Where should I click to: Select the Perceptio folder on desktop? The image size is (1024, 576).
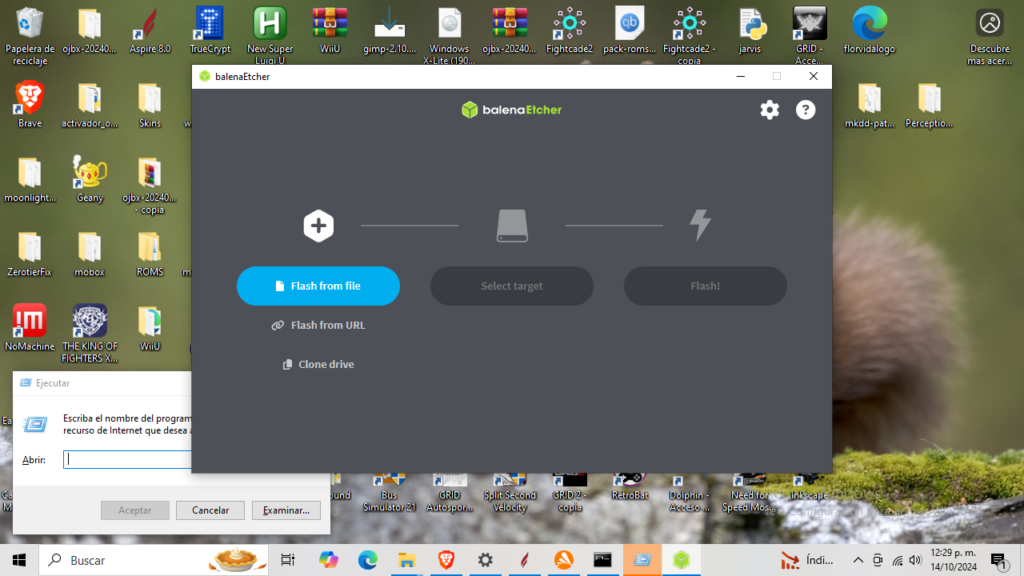click(x=929, y=104)
